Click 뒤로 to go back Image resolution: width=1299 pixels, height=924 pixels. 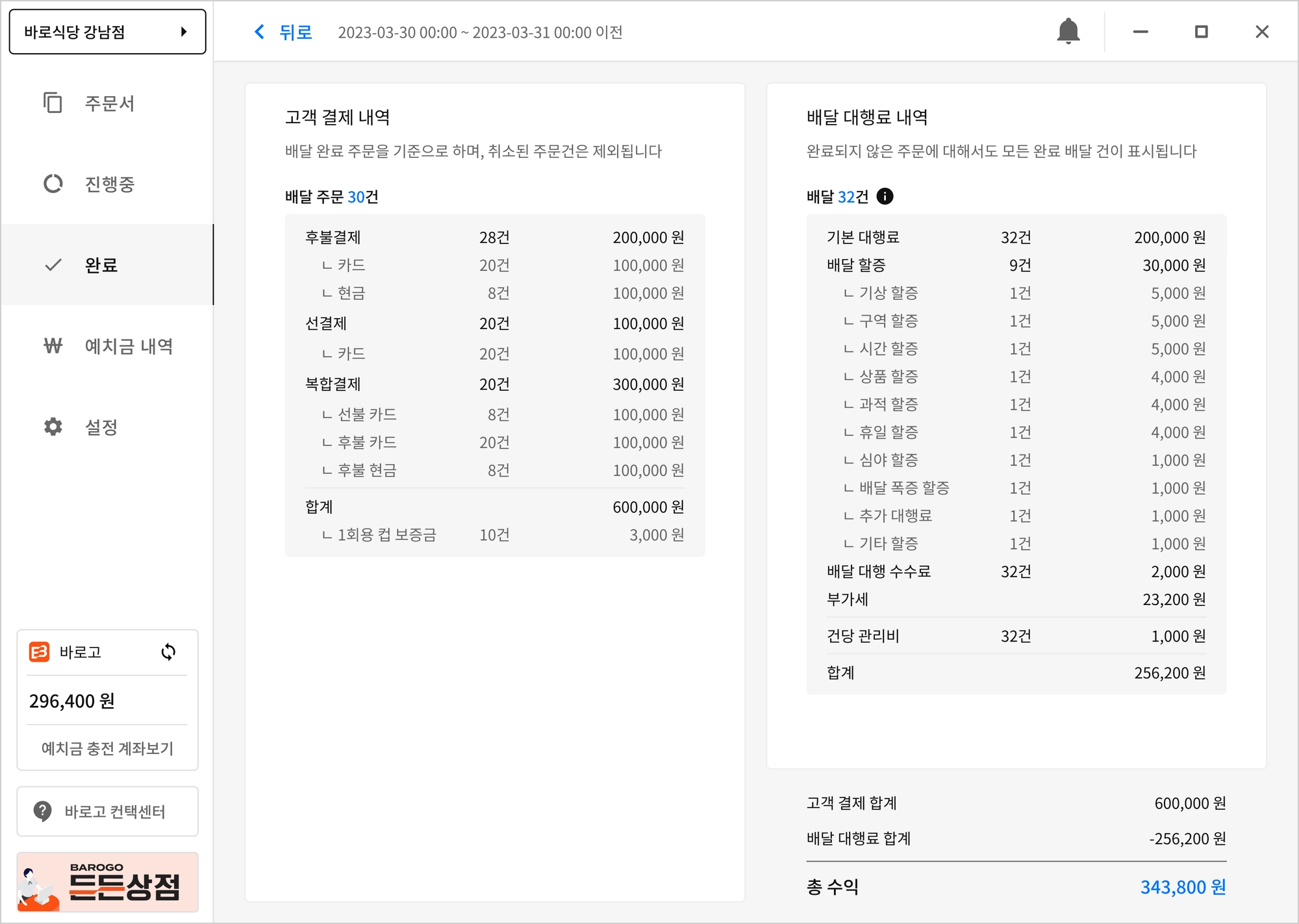(296, 32)
